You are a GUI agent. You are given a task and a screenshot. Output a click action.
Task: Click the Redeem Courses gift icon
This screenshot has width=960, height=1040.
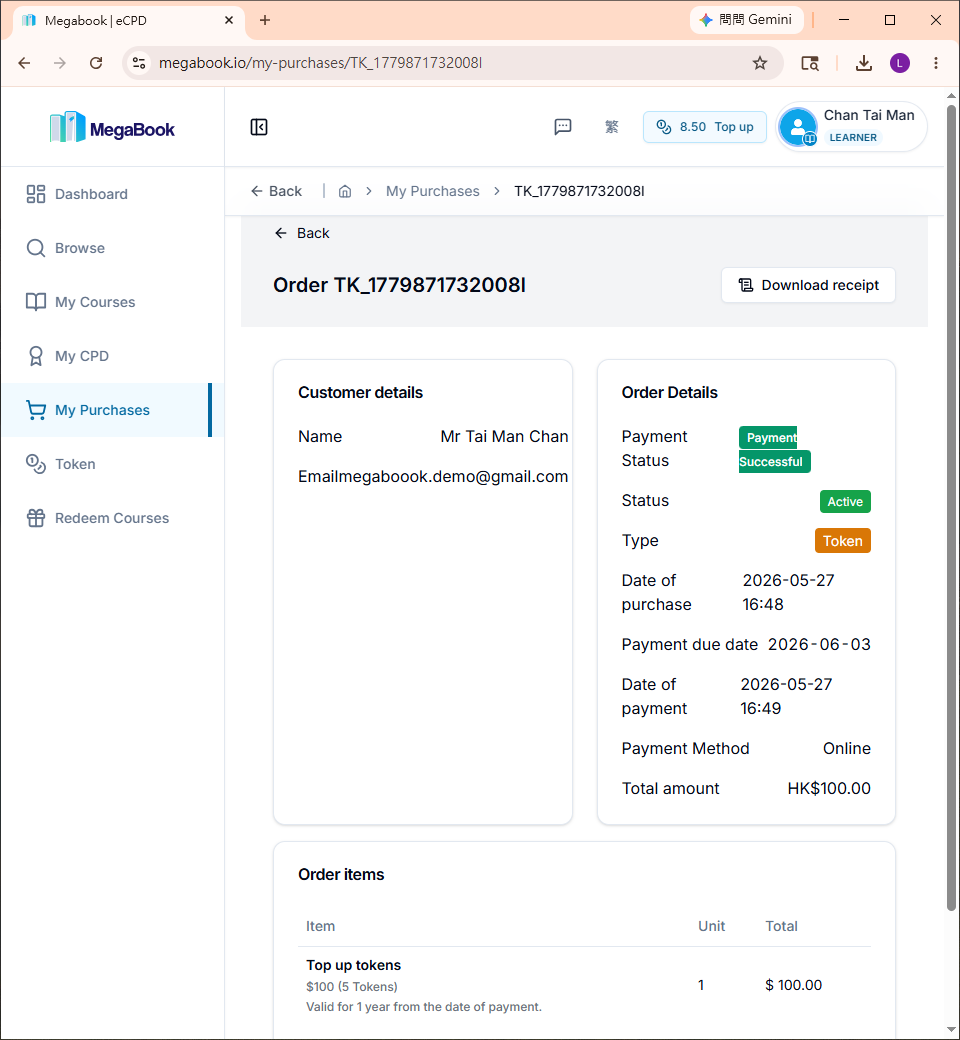tap(36, 518)
